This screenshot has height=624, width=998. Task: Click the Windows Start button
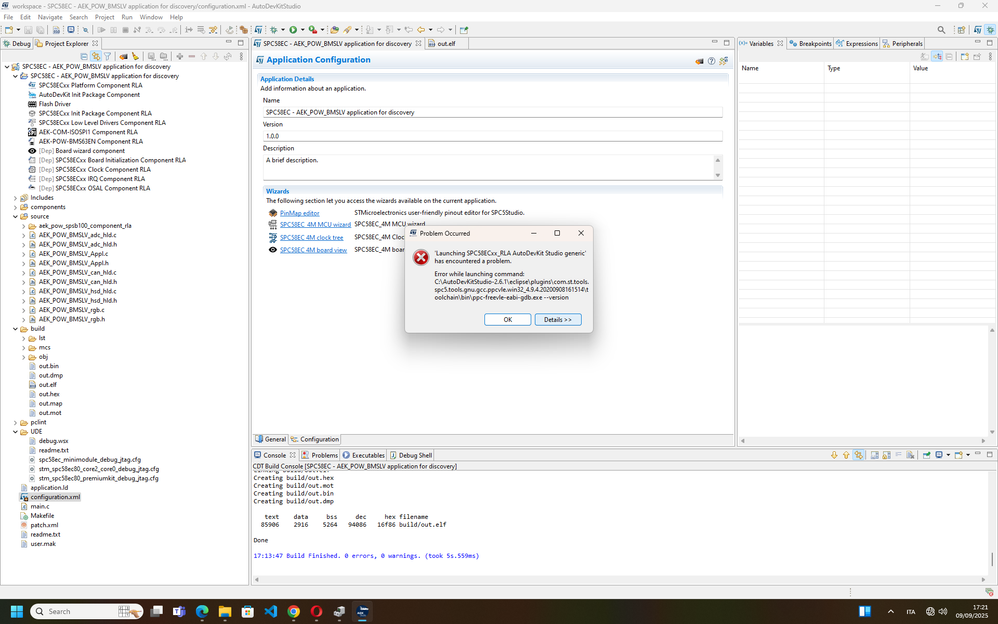click(x=17, y=611)
